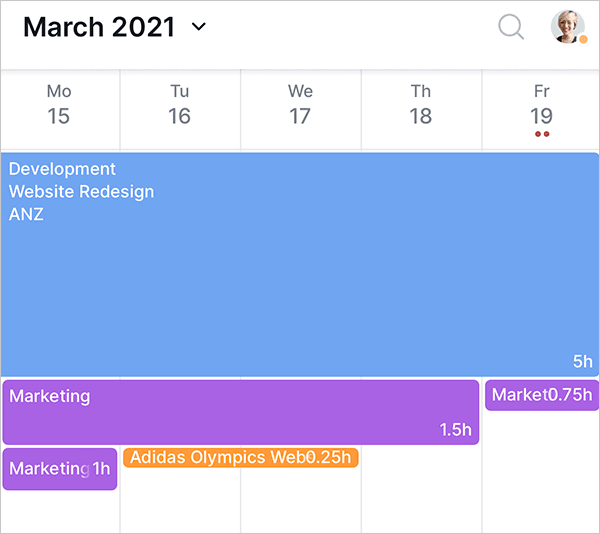This screenshot has width=600, height=534.
Task: Click the orange status dot on avatar
Action: [x=583, y=39]
